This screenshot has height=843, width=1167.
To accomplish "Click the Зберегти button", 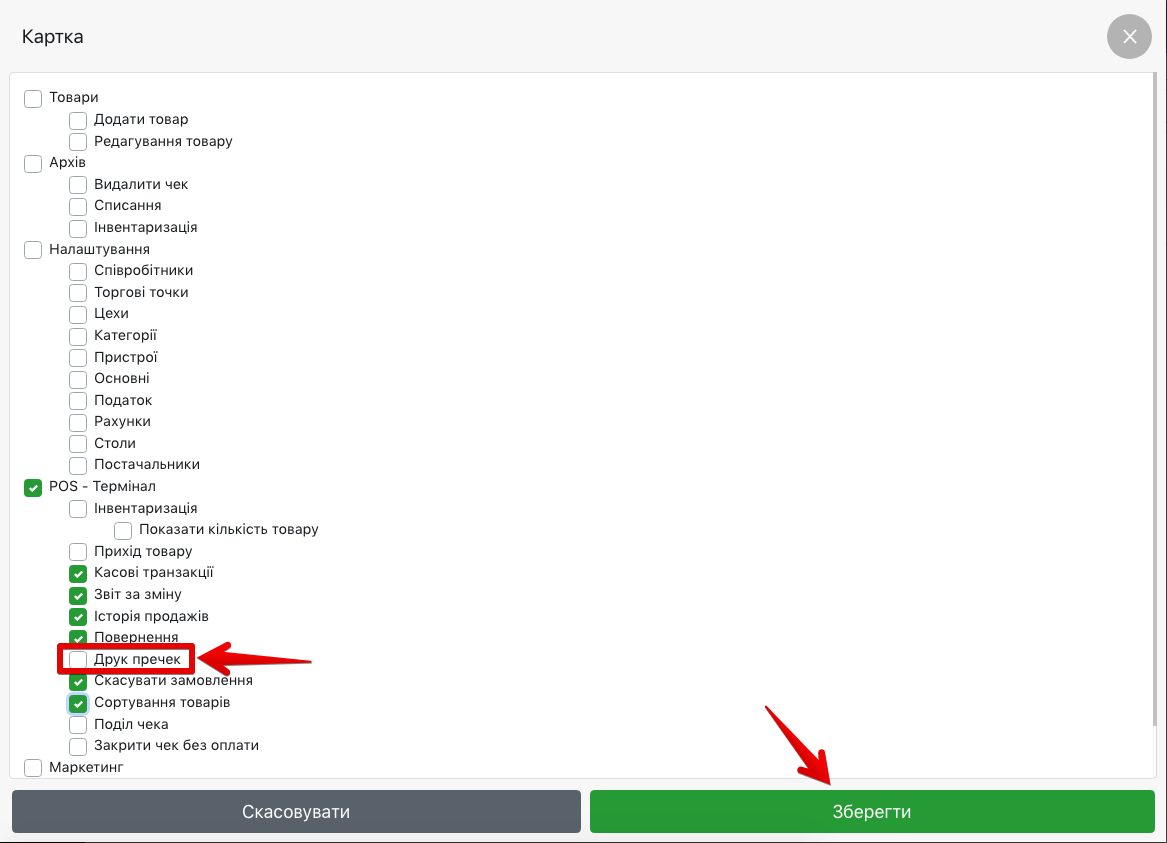I will click(x=872, y=811).
